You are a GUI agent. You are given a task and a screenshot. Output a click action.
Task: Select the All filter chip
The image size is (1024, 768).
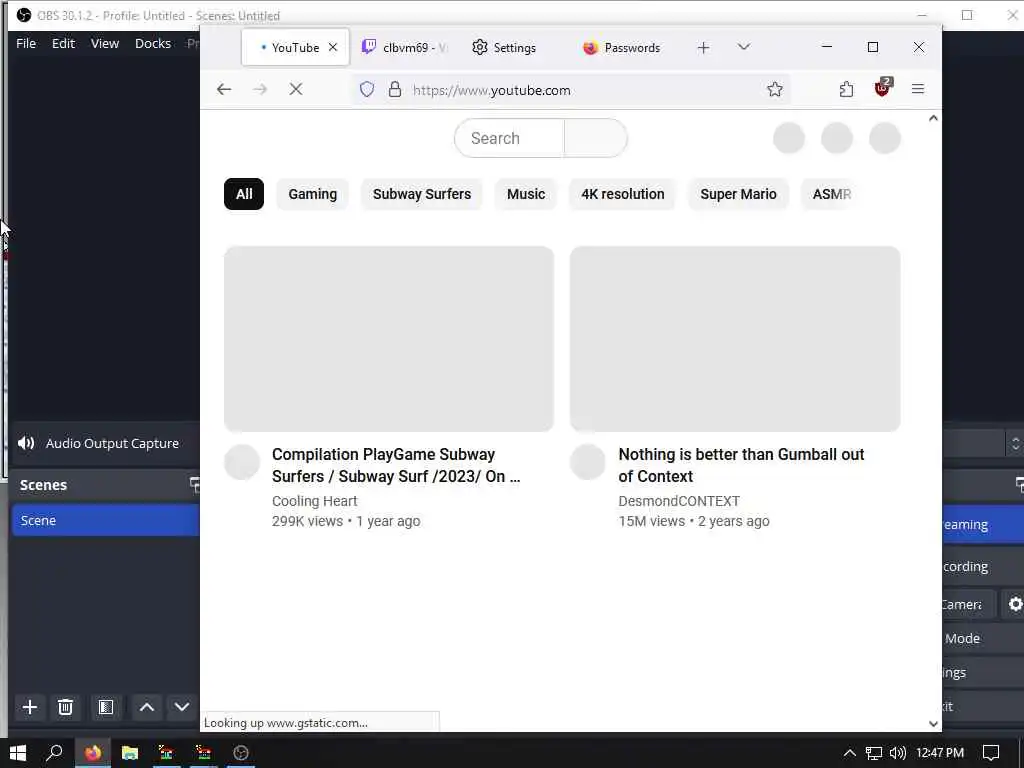click(244, 194)
